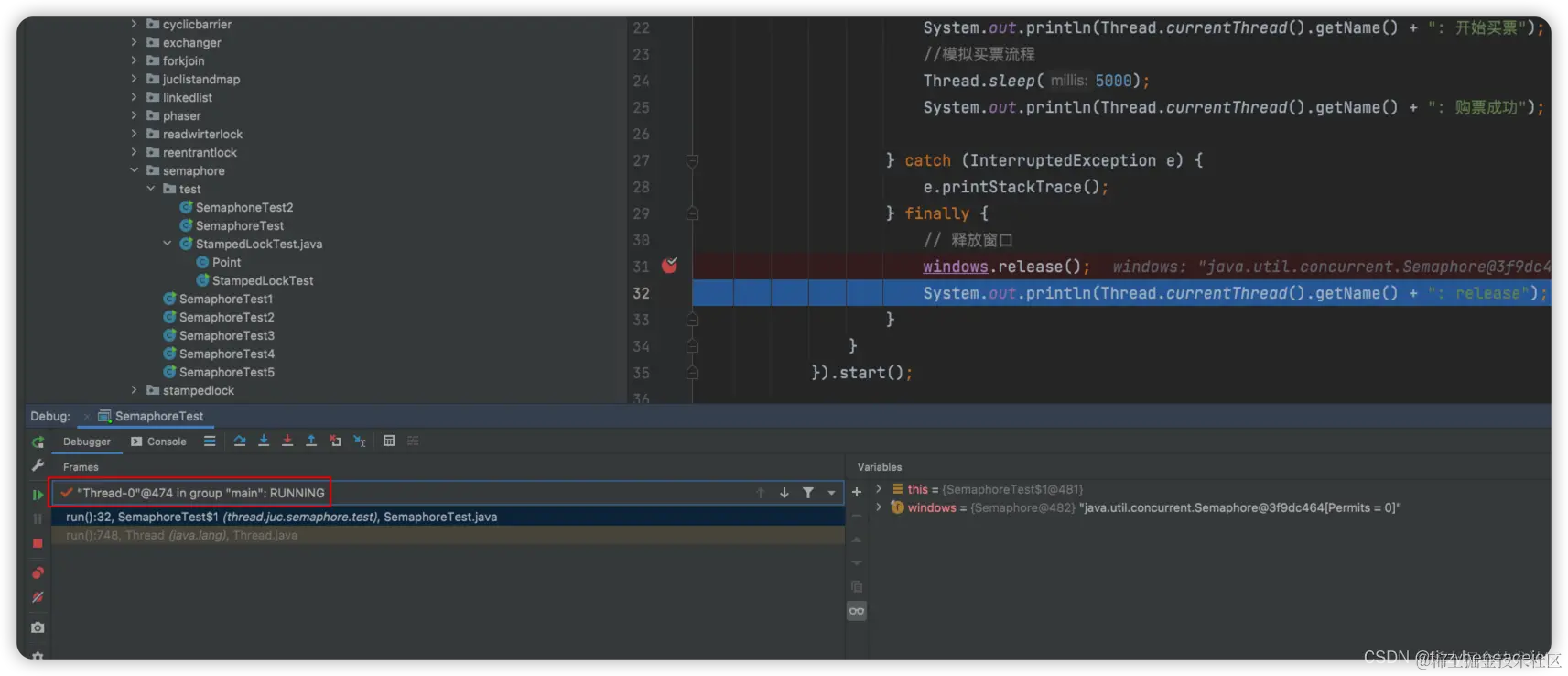
Task: Select next frame down arrow
Action: point(784,493)
